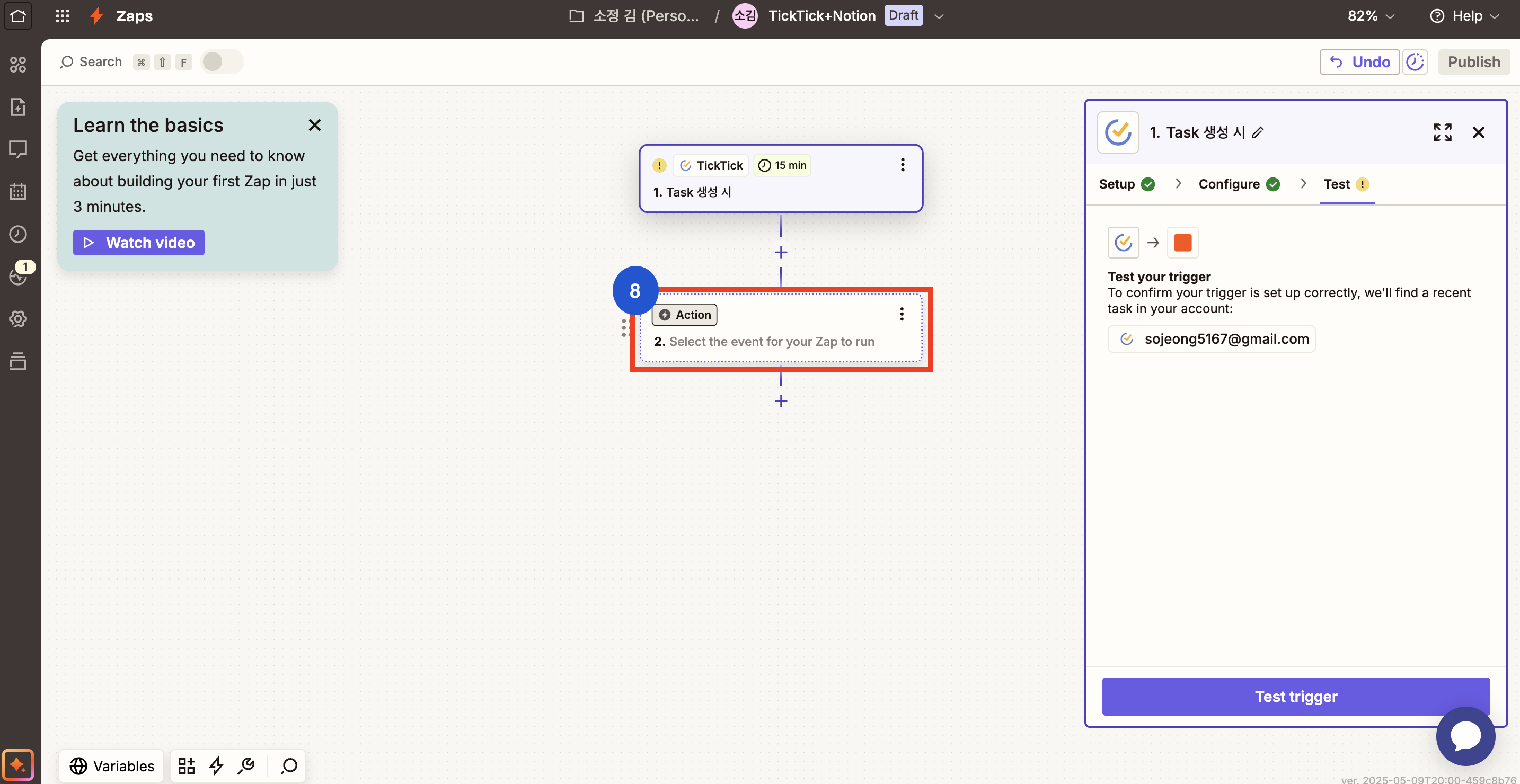Expand the step panel to fullscreen

pos(1442,132)
